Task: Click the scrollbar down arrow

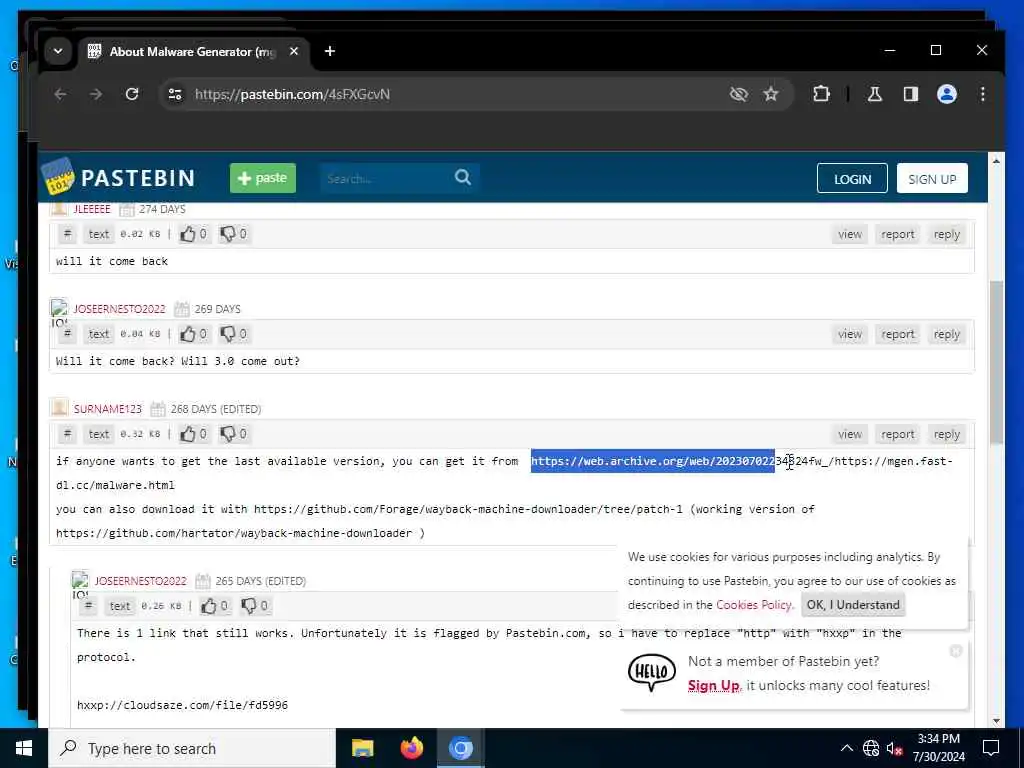Action: [x=996, y=721]
